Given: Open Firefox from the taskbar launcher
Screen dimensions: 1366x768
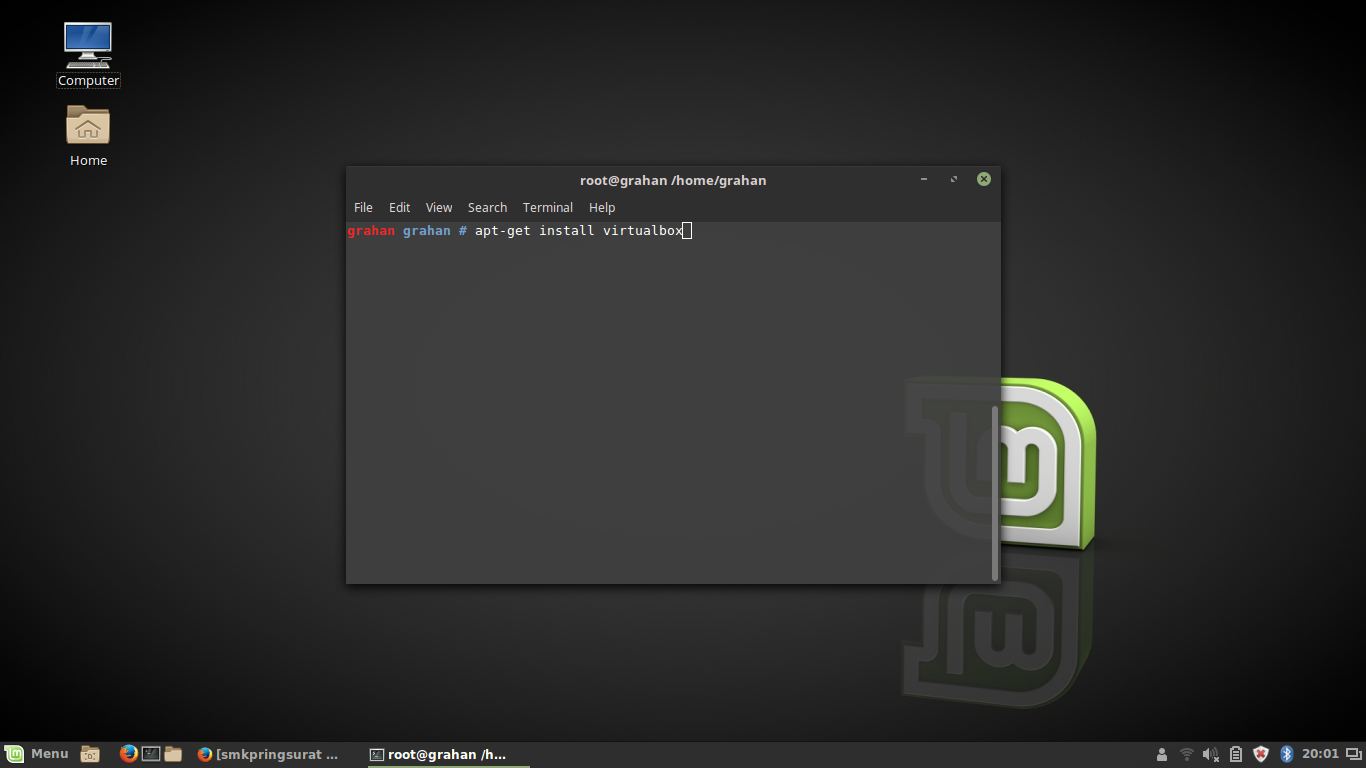Looking at the screenshot, I should 128,754.
